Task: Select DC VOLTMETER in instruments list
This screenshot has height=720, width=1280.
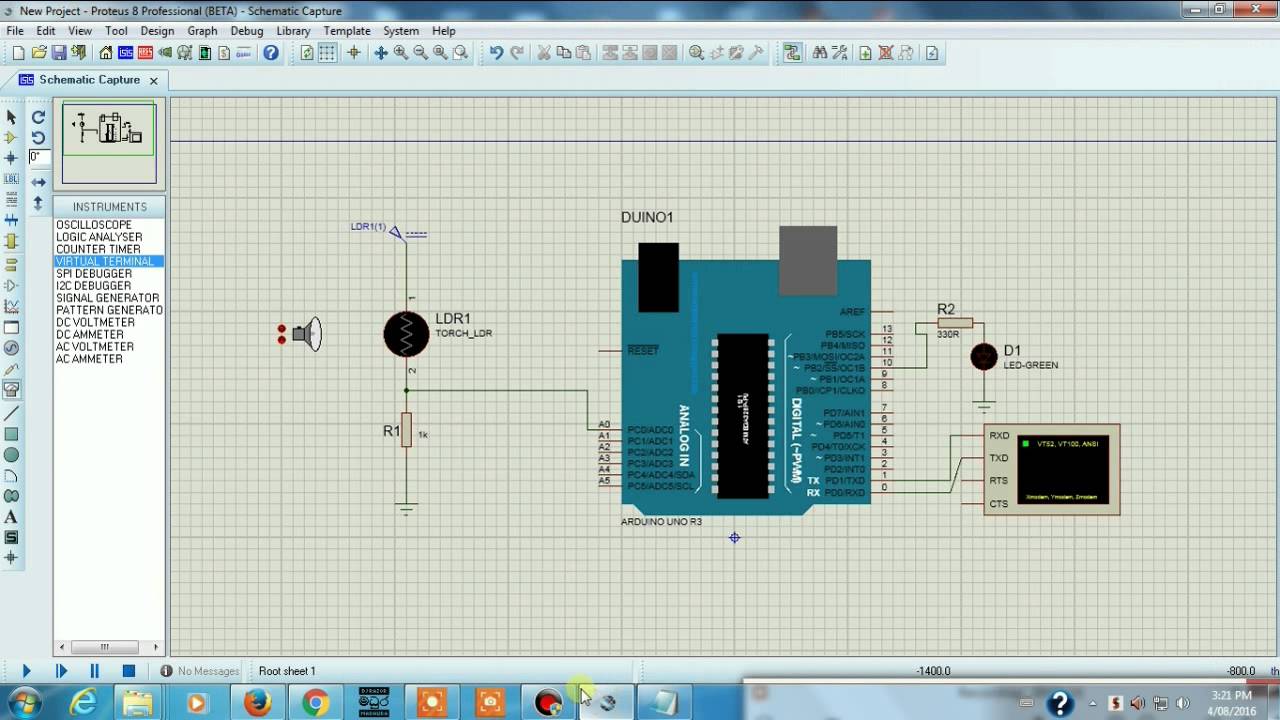Action: pyautogui.click(x=96, y=322)
